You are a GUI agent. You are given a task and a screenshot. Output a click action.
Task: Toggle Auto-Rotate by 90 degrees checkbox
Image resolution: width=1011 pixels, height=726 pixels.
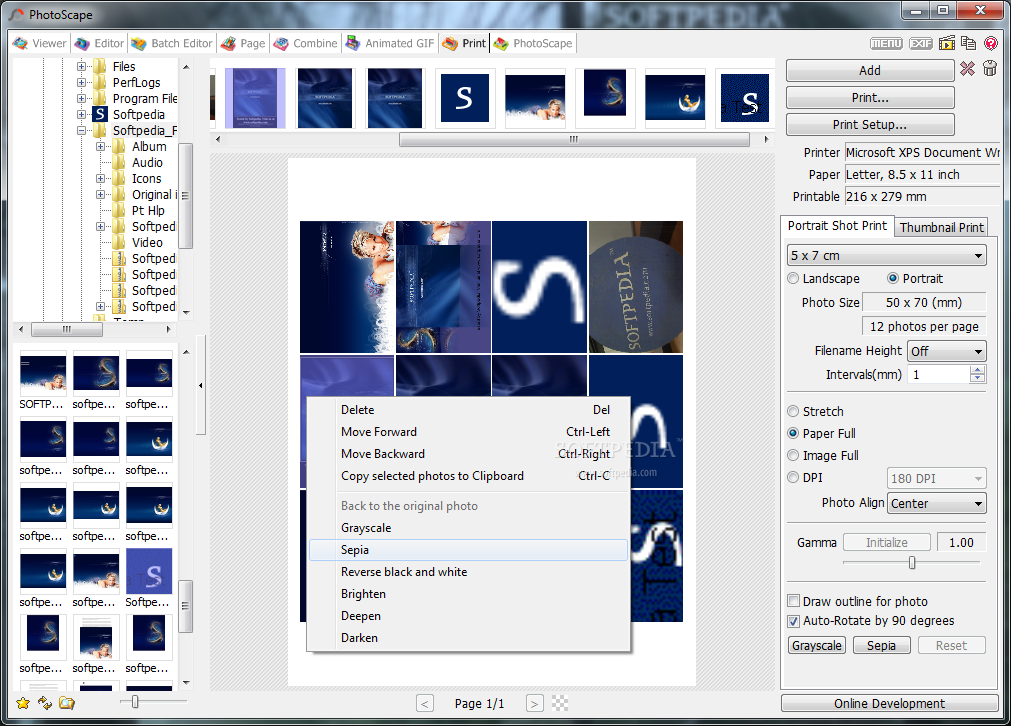pyautogui.click(x=794, y=621)
